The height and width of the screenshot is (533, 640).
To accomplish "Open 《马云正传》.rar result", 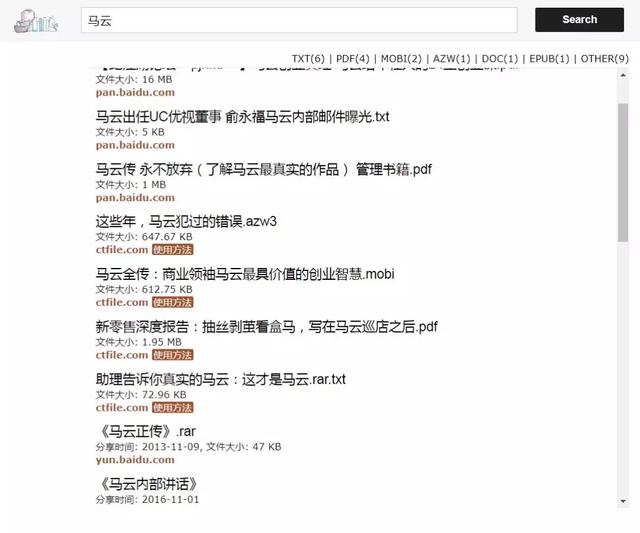I will click(x=147, y=431).
